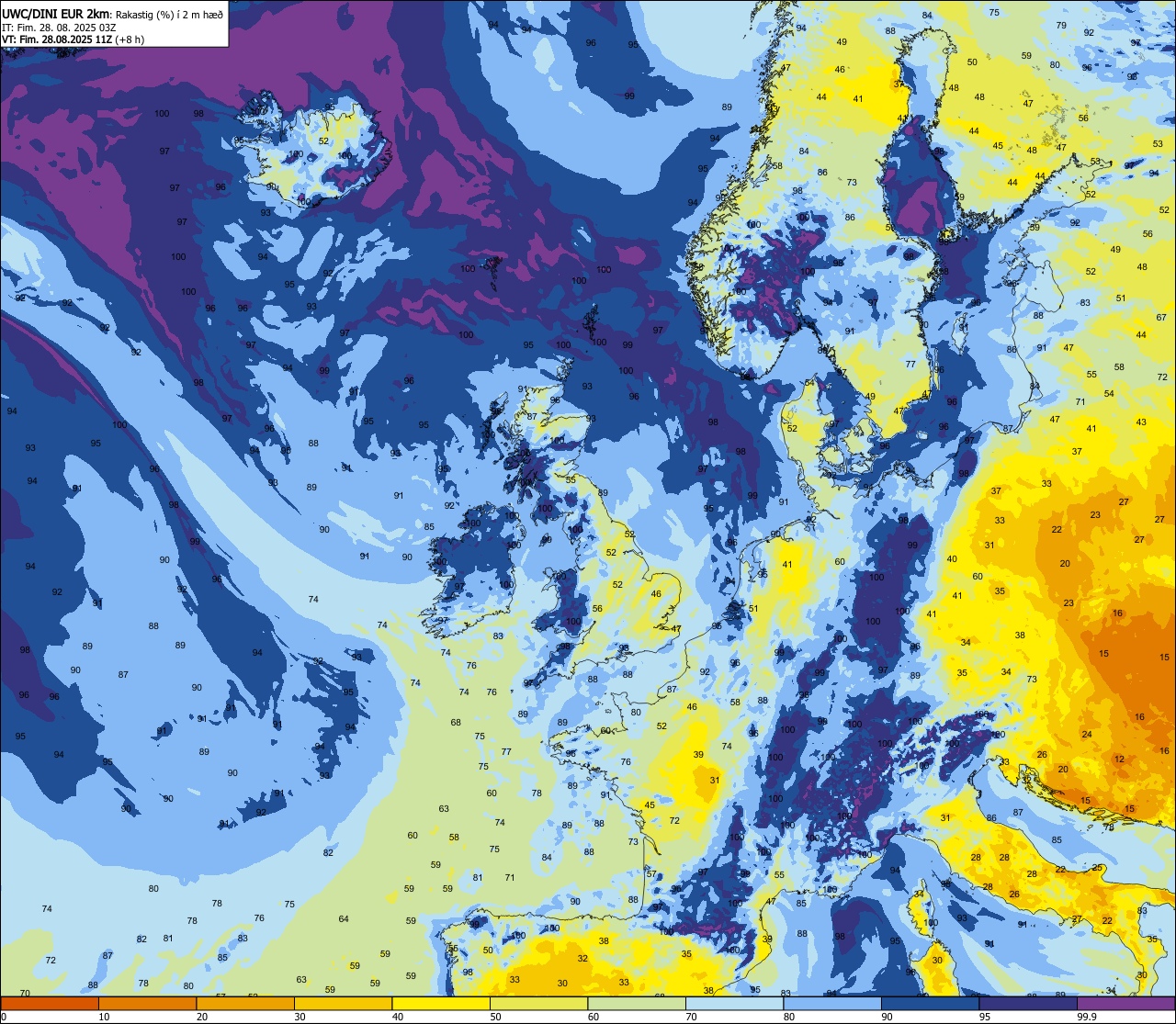Click the legend tick label '30'
The height and width of the screenshot is (1024, 1176).
(300, 1017)
